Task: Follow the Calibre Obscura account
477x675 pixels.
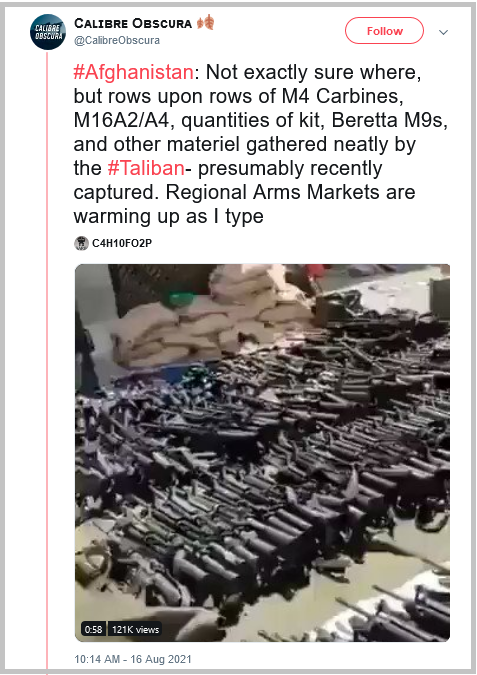Action: click(x=384, y=31)
